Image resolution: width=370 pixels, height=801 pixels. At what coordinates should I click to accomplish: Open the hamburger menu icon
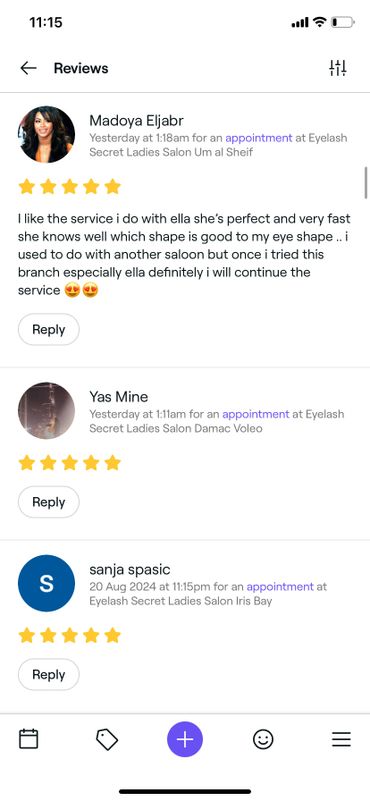pos(341,739)
